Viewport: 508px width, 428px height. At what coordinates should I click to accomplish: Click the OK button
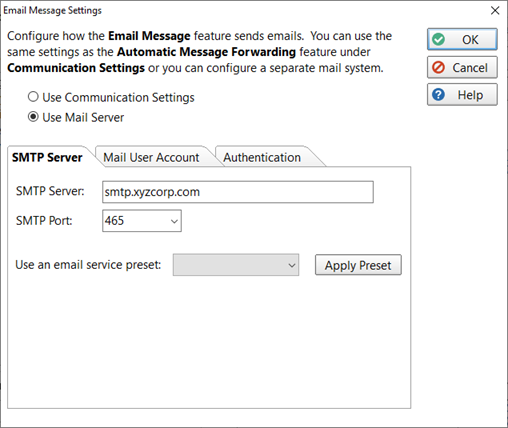point(462,39)
